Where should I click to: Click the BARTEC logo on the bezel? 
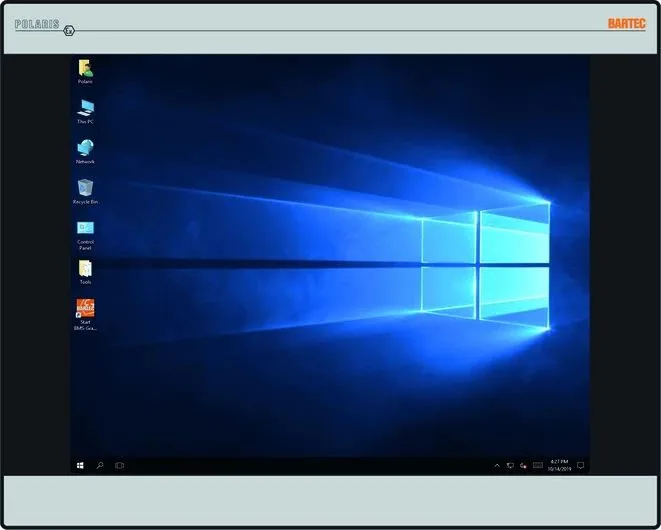(x=626, y=23)
